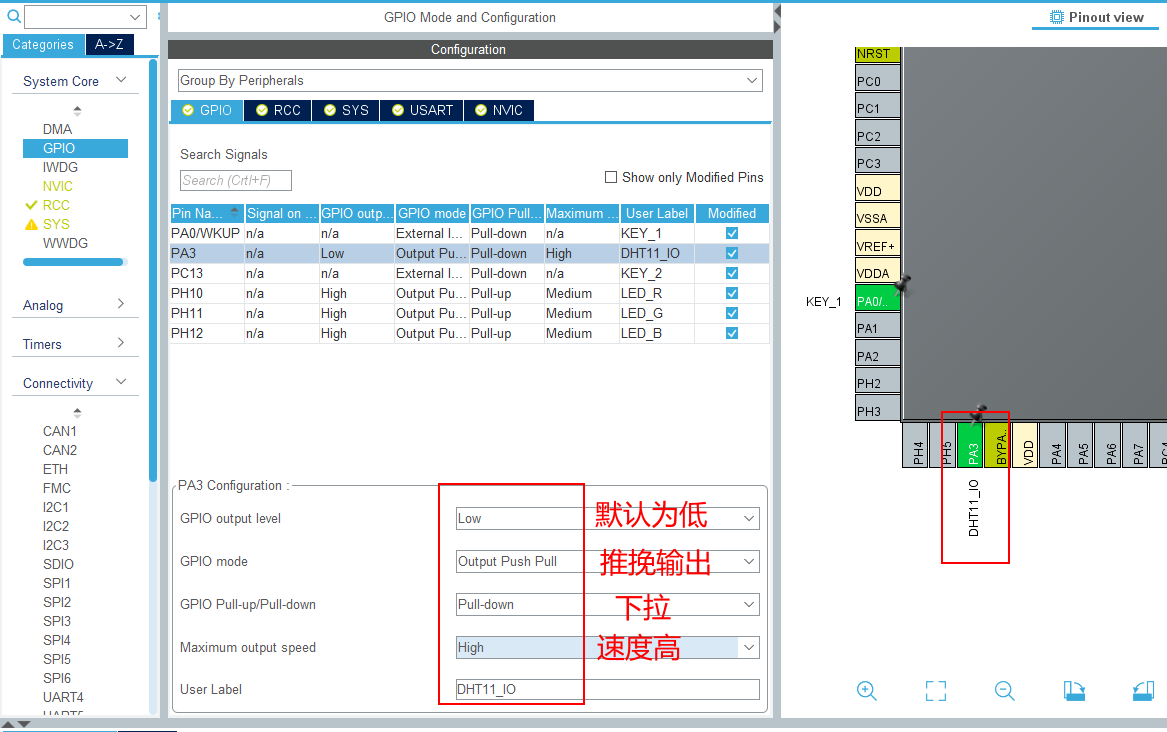
Task: Click the Pinout view chip icon
Action: 1056,17
